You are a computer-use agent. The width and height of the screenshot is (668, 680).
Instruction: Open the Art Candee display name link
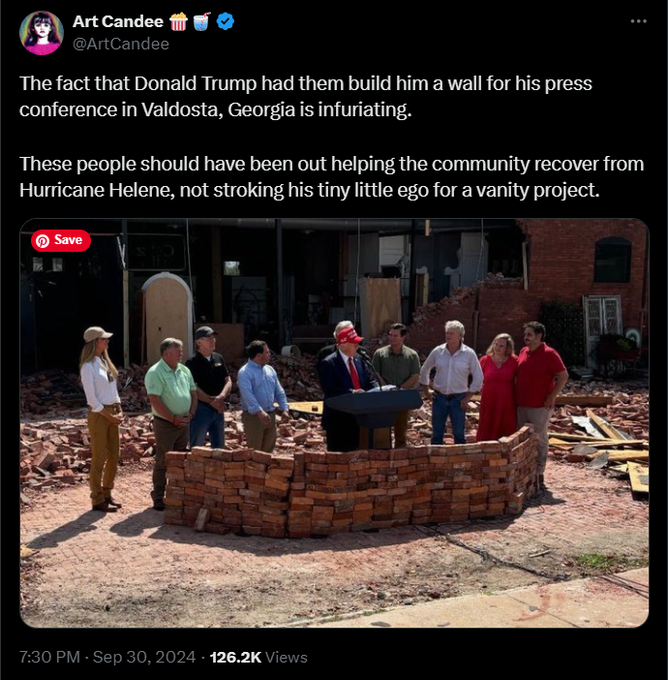point(118,21)
